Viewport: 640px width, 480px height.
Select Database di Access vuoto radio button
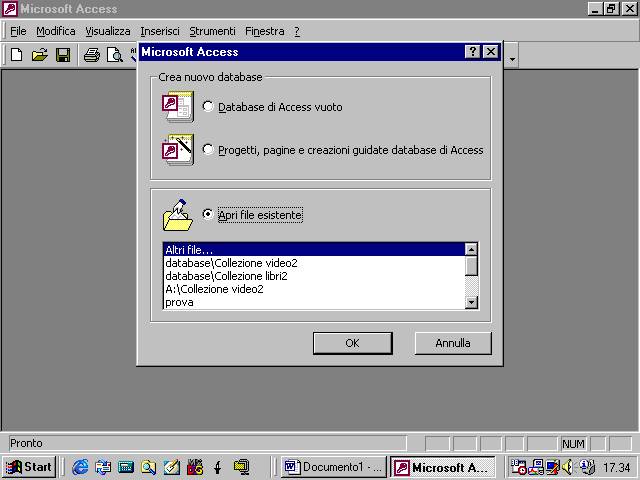[x=208, y=107]
